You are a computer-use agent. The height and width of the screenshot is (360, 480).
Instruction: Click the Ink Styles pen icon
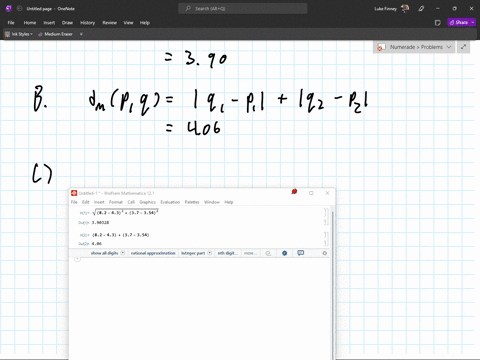point(7,34)
